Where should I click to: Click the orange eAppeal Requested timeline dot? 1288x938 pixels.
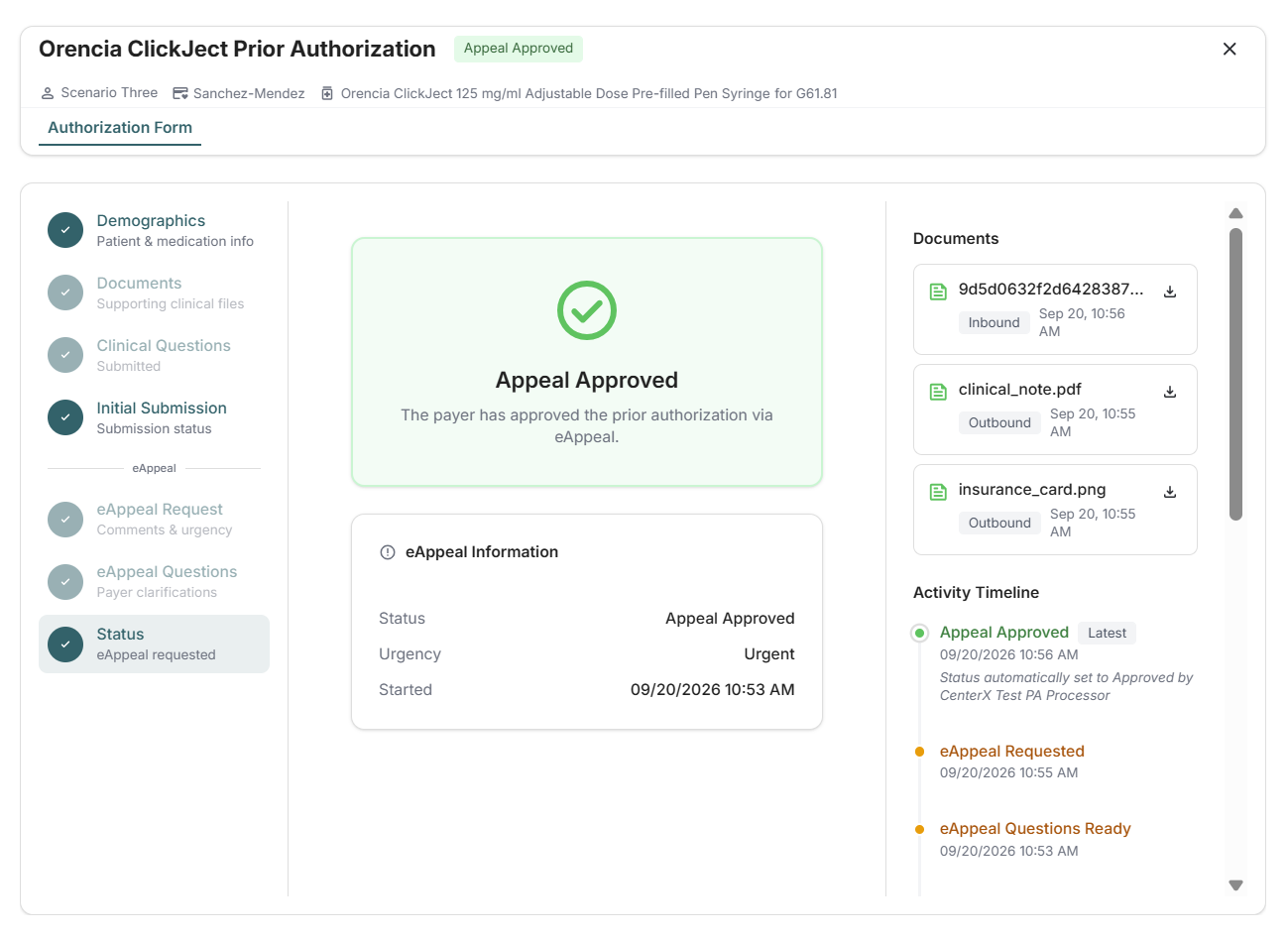(919, 752)
